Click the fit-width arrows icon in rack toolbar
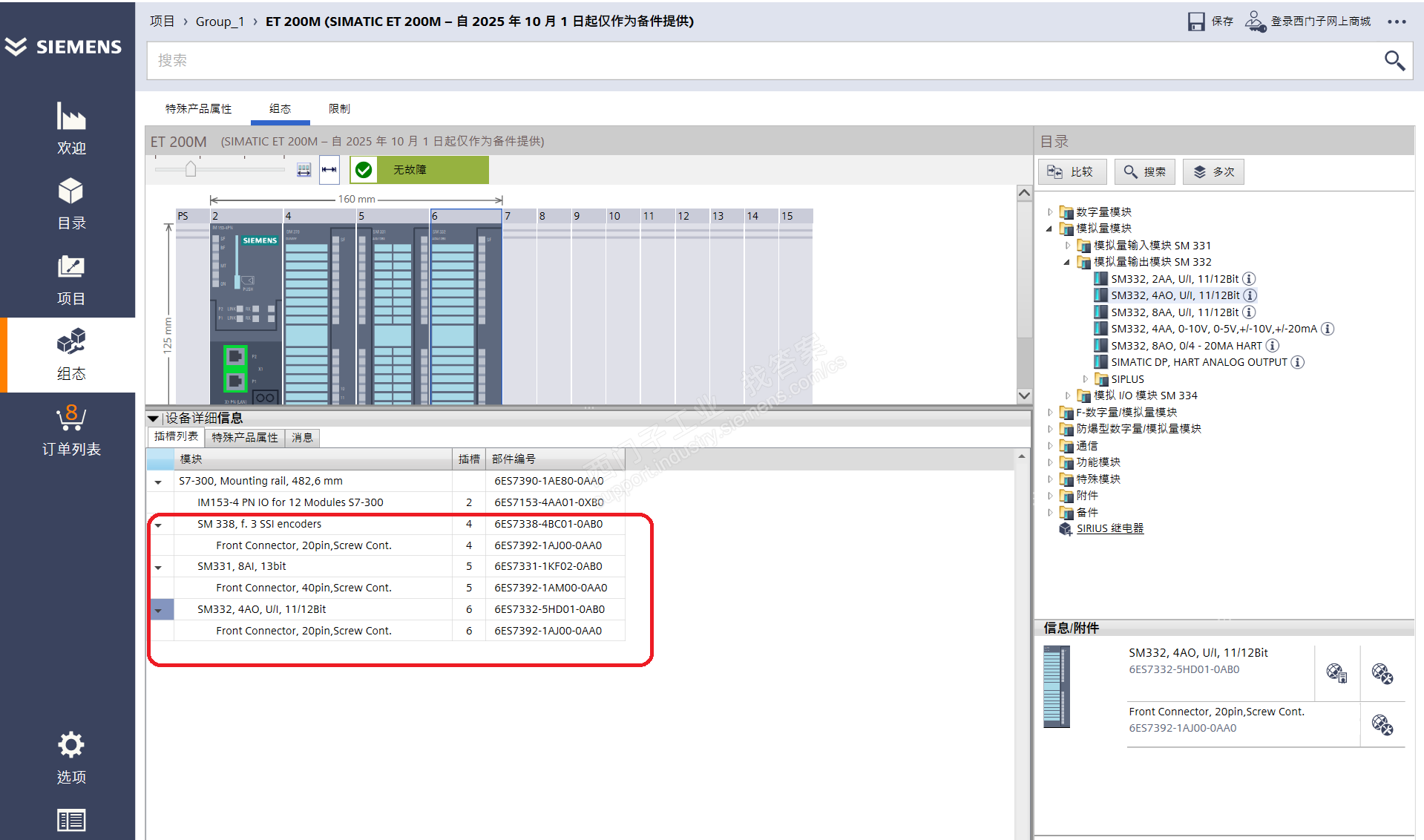The image size is (1424, 840). tap(329, 170)
